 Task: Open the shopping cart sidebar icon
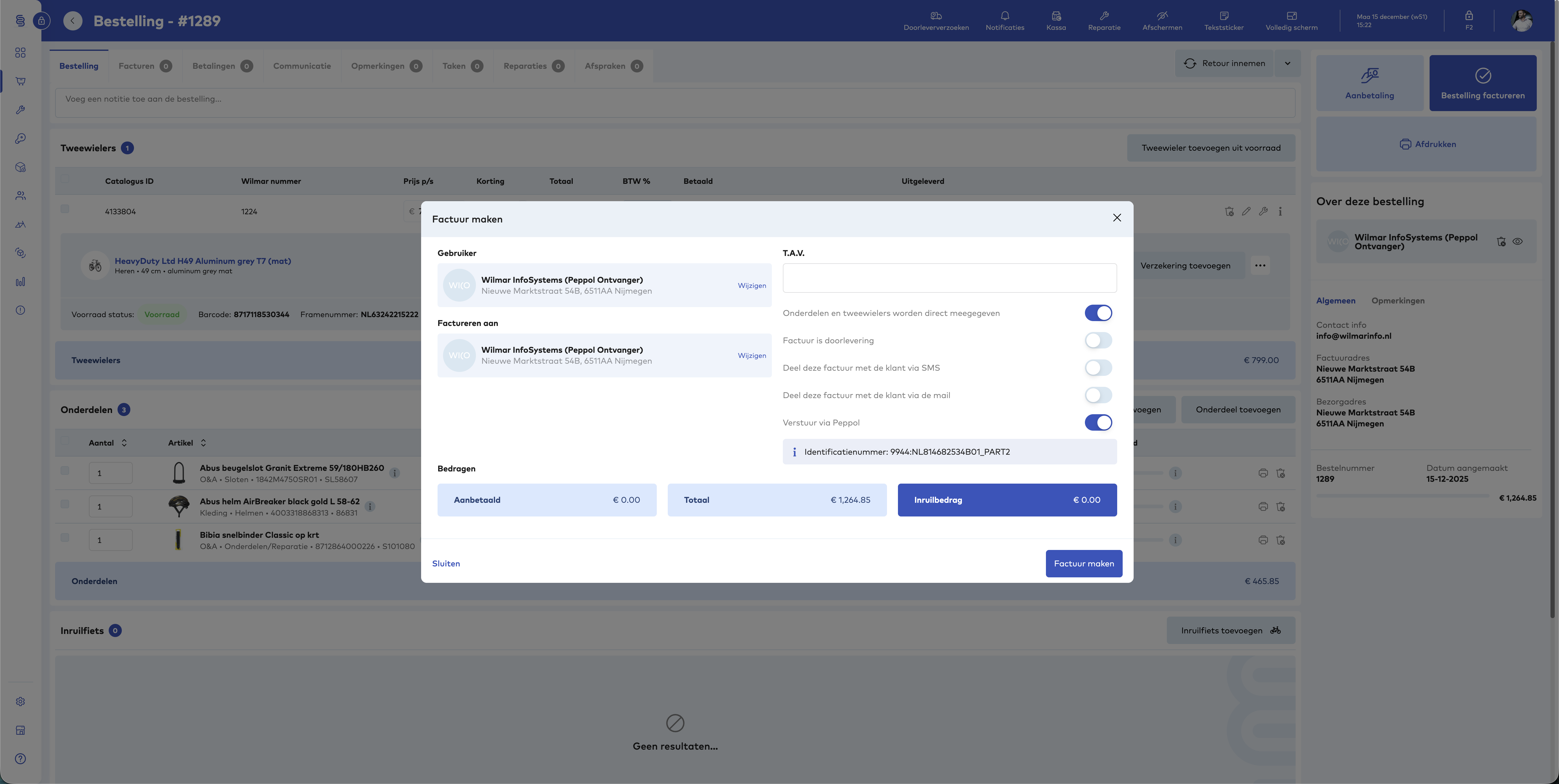pos(21,81)
